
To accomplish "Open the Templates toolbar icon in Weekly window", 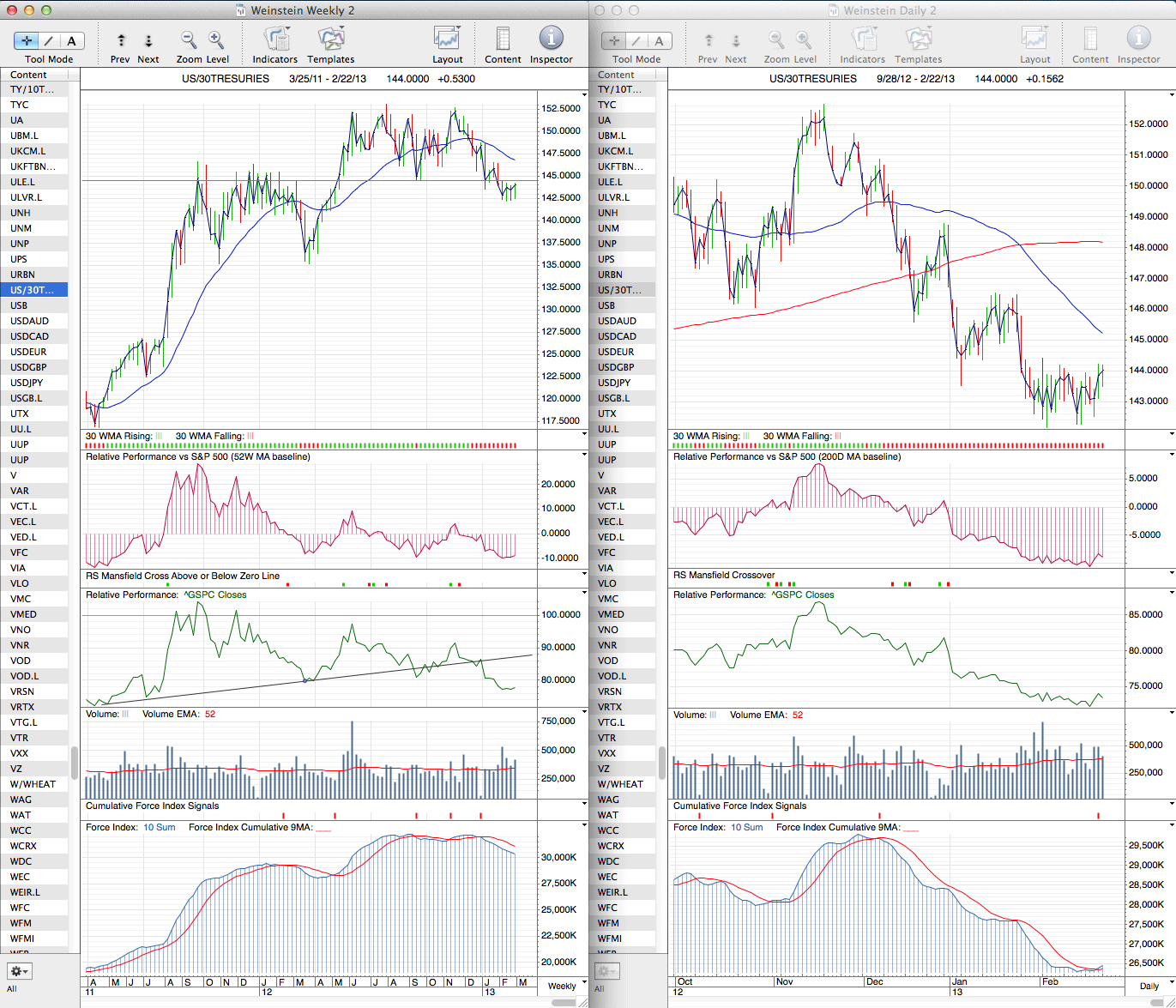I will pyautogui.click(x=331, y=39).
